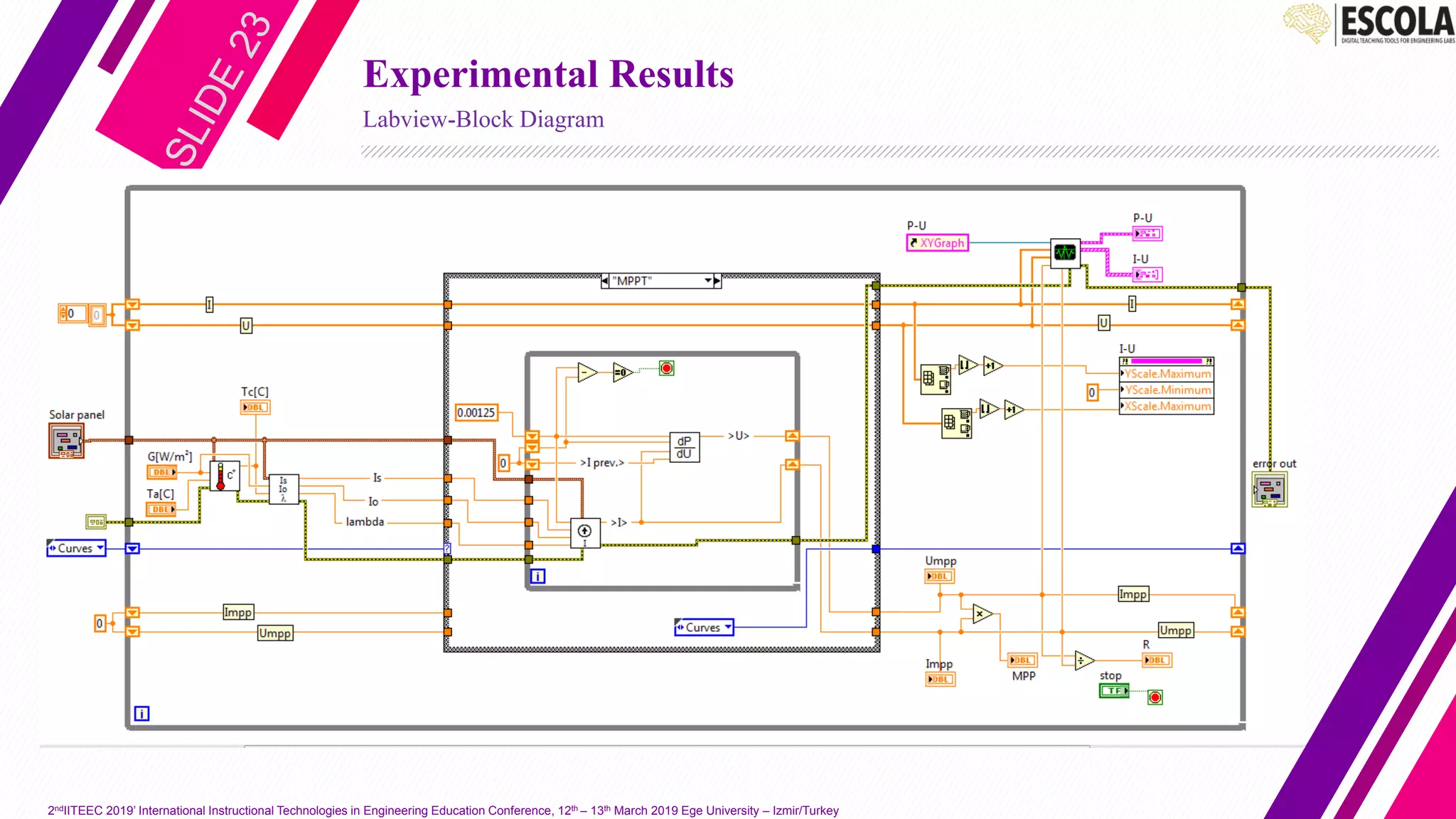Open the Curves enum on left side
The width and height of the screenshot is (1456, 819).
click(76, 548)
